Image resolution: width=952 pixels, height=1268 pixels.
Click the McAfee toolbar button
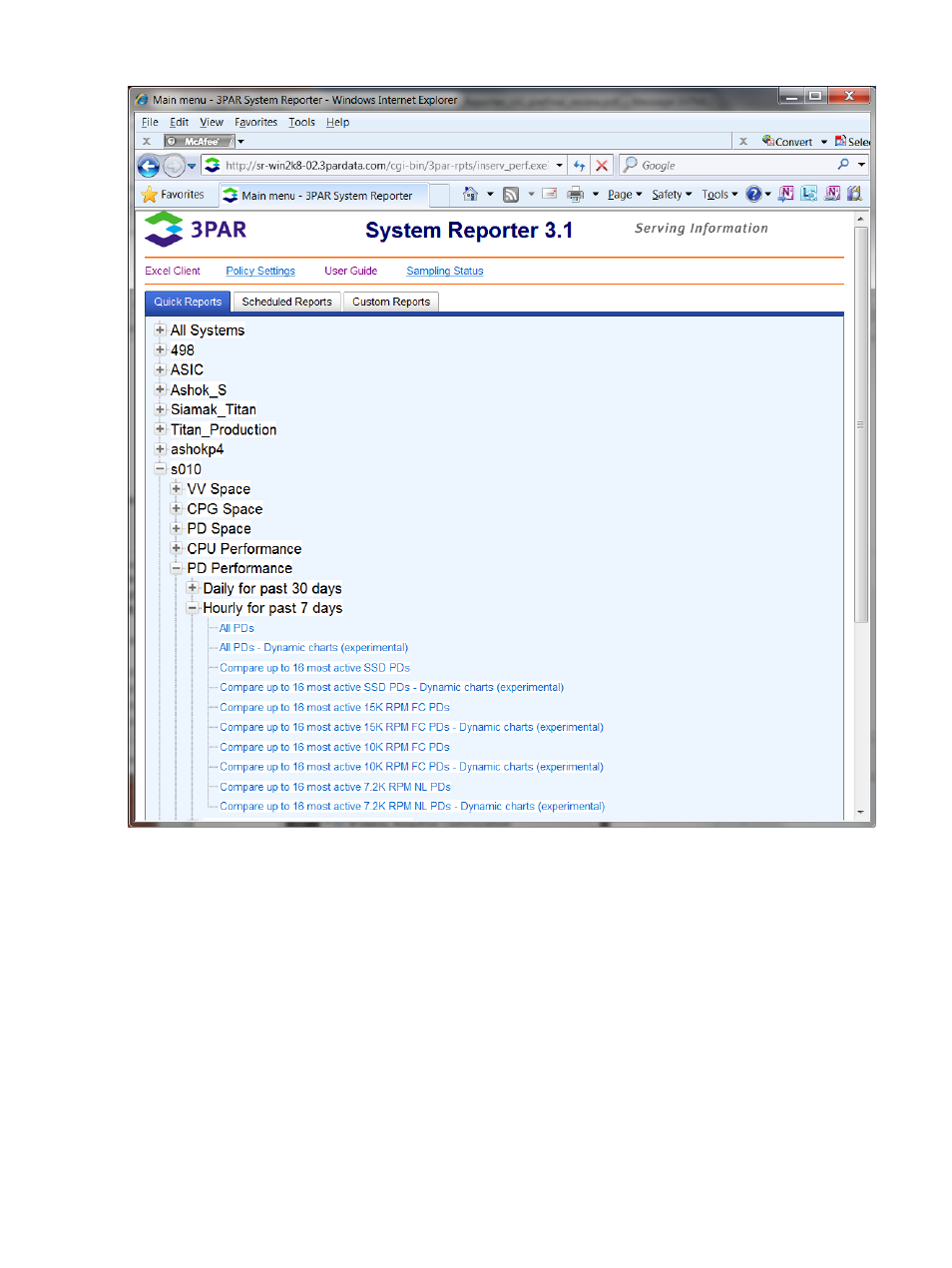pos(199,142)
